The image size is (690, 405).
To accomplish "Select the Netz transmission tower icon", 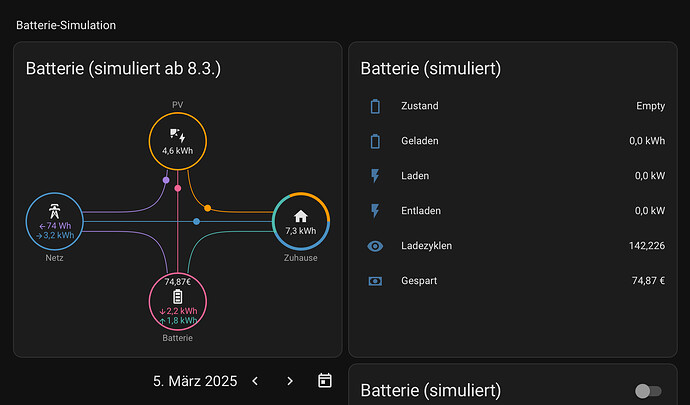I will tap(54, 211).
